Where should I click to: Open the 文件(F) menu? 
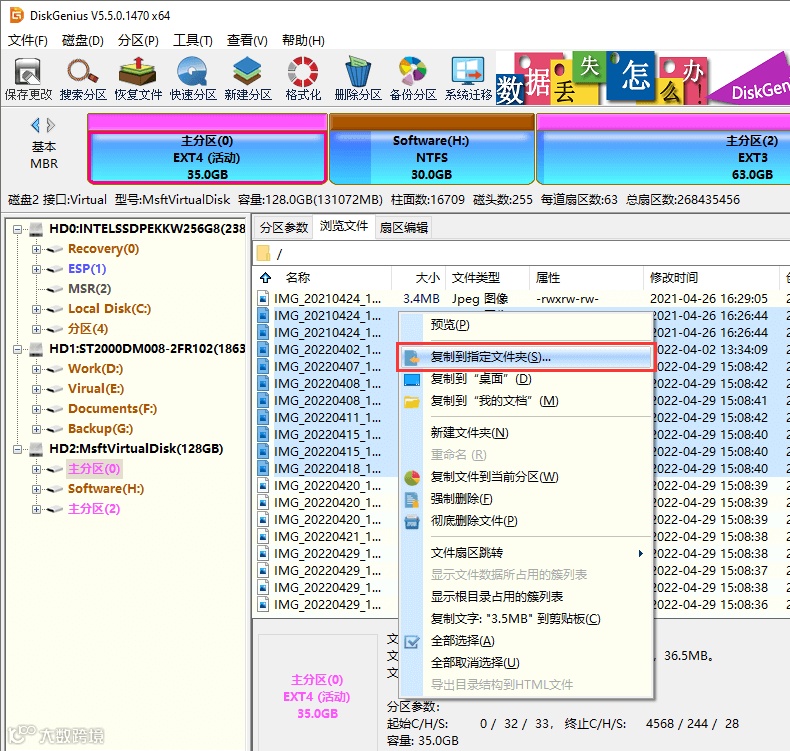28,40
